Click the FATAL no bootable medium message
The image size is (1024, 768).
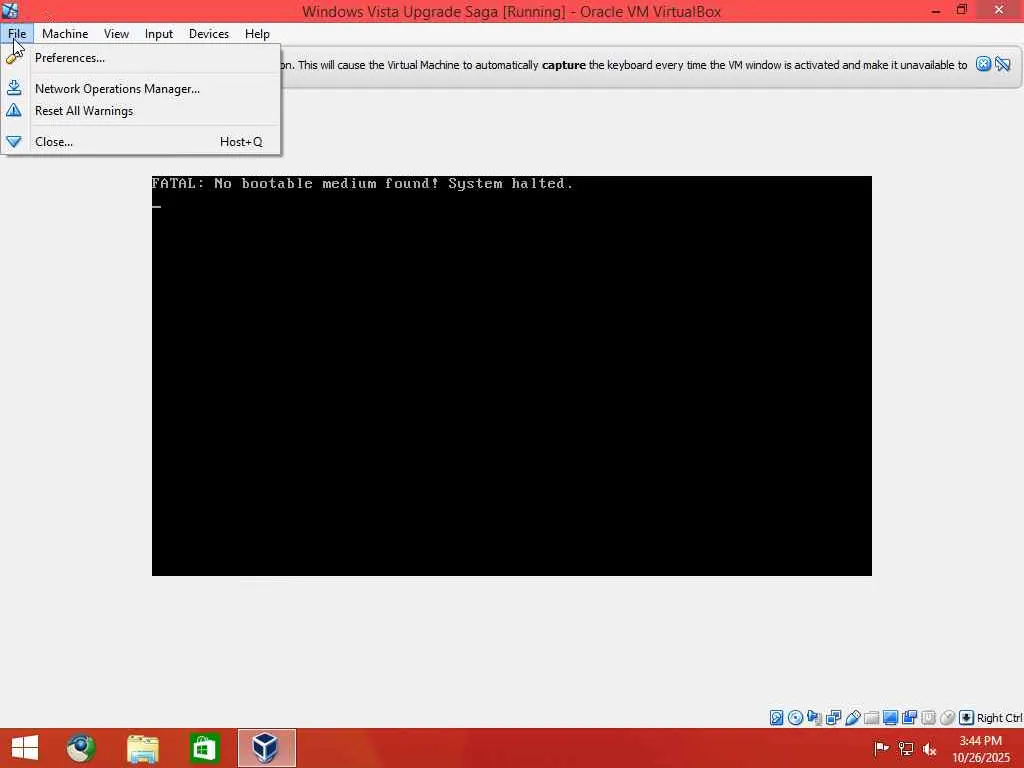click(362, 184)
